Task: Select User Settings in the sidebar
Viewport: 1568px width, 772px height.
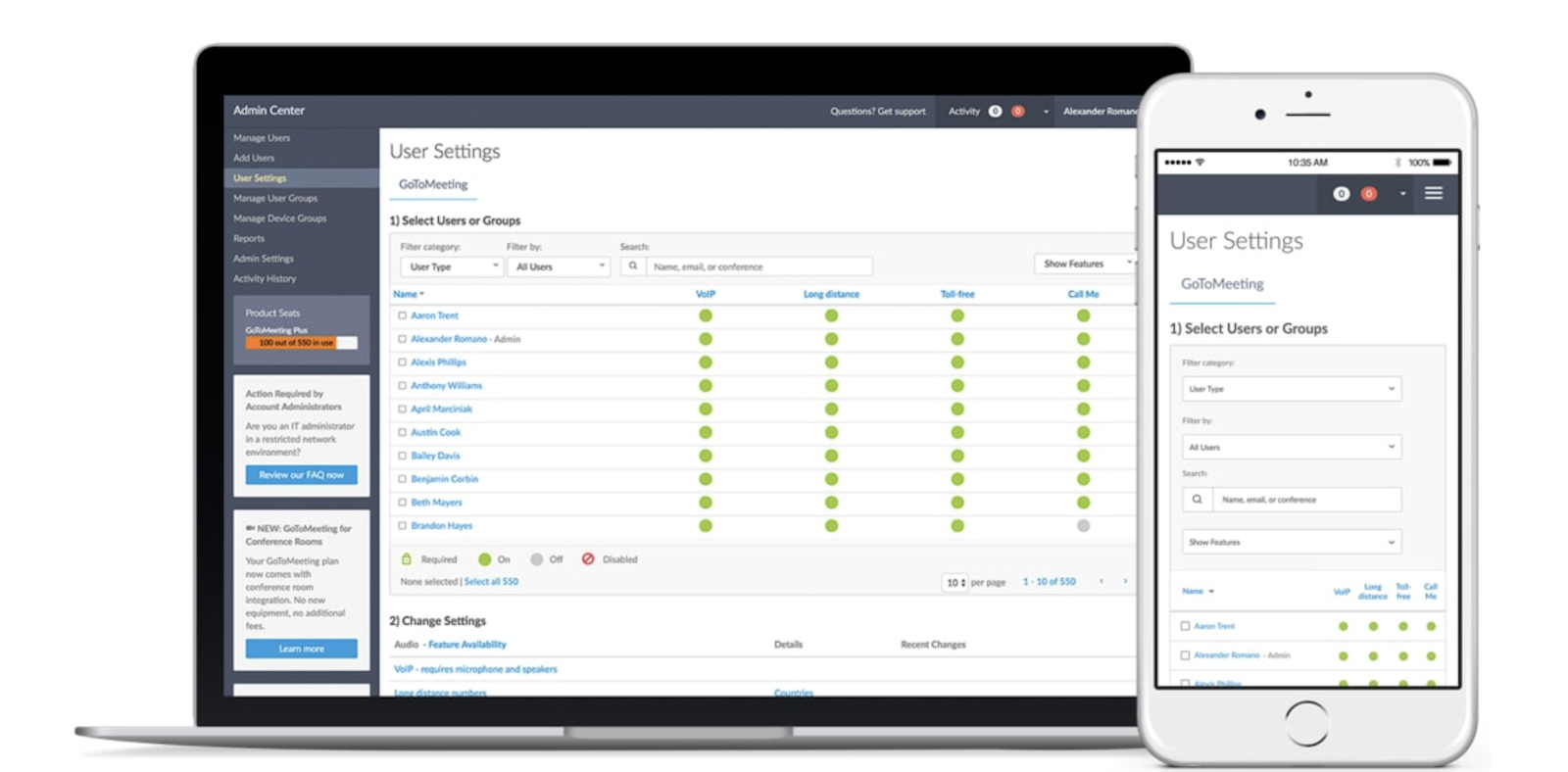Action: (260, 178)
